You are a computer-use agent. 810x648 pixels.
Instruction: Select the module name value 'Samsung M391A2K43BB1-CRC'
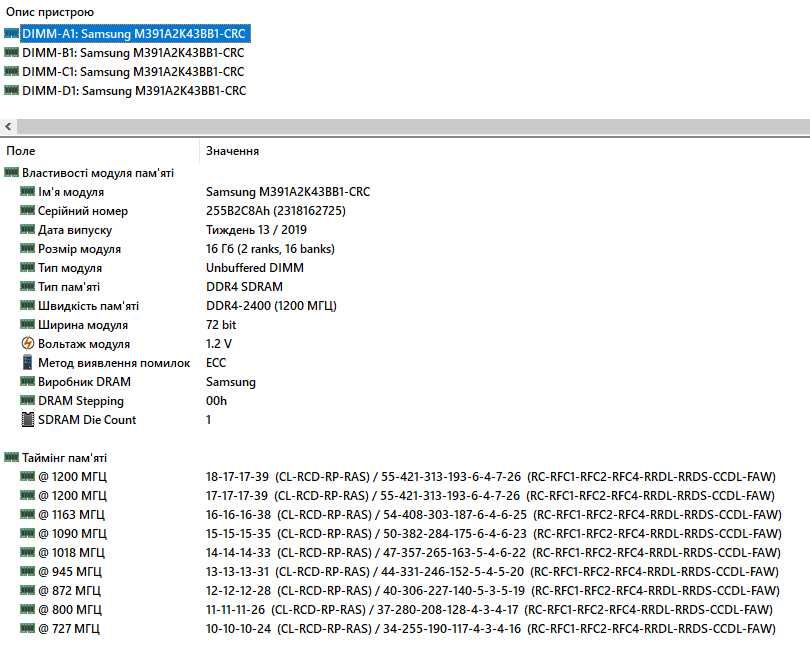288,192
